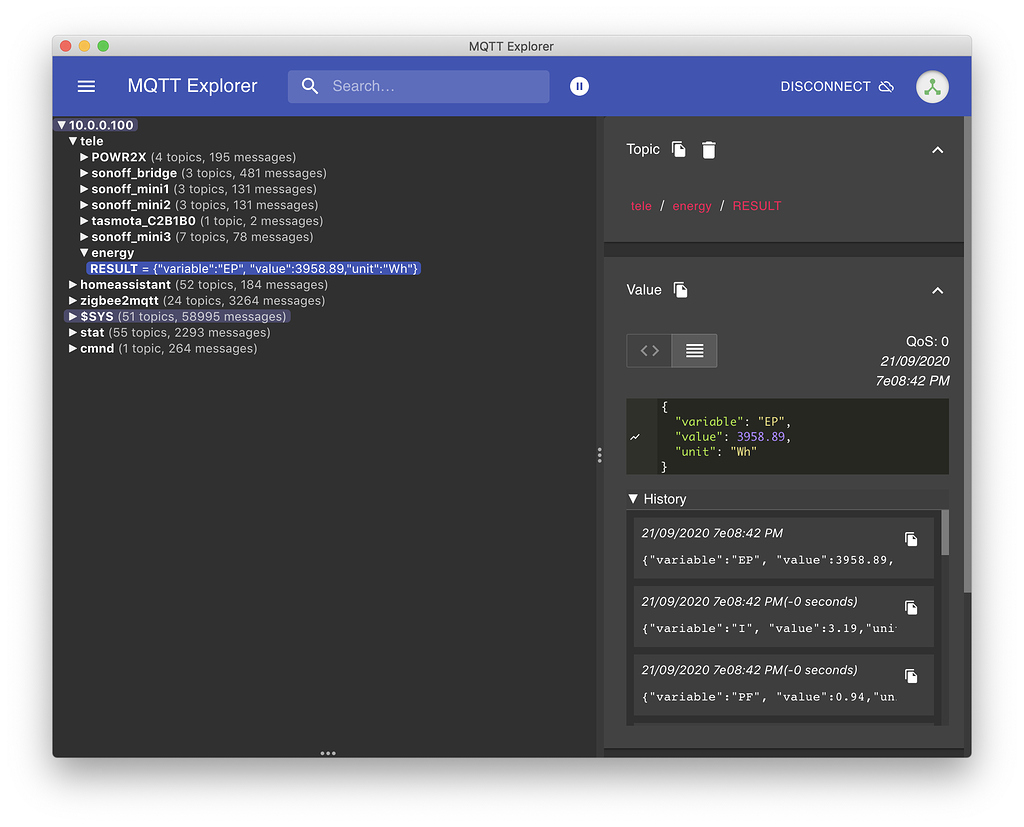The height and width of the screenshot is (827, 1024).
Task: Collapse the Topic panel section
Action: tap(937, 150)
